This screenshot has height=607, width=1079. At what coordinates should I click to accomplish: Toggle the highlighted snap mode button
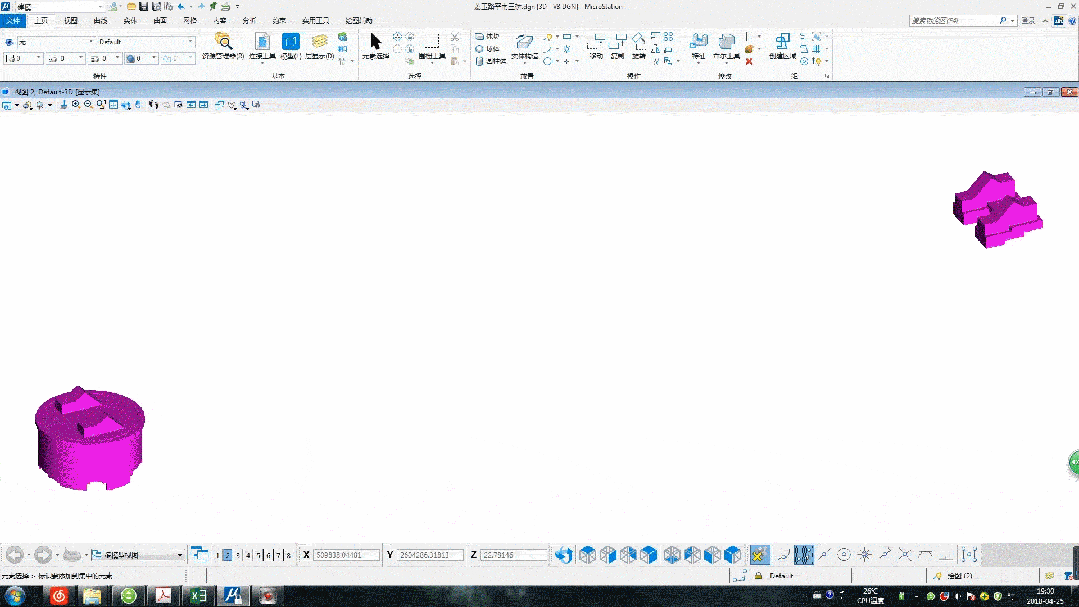[759, 555]
